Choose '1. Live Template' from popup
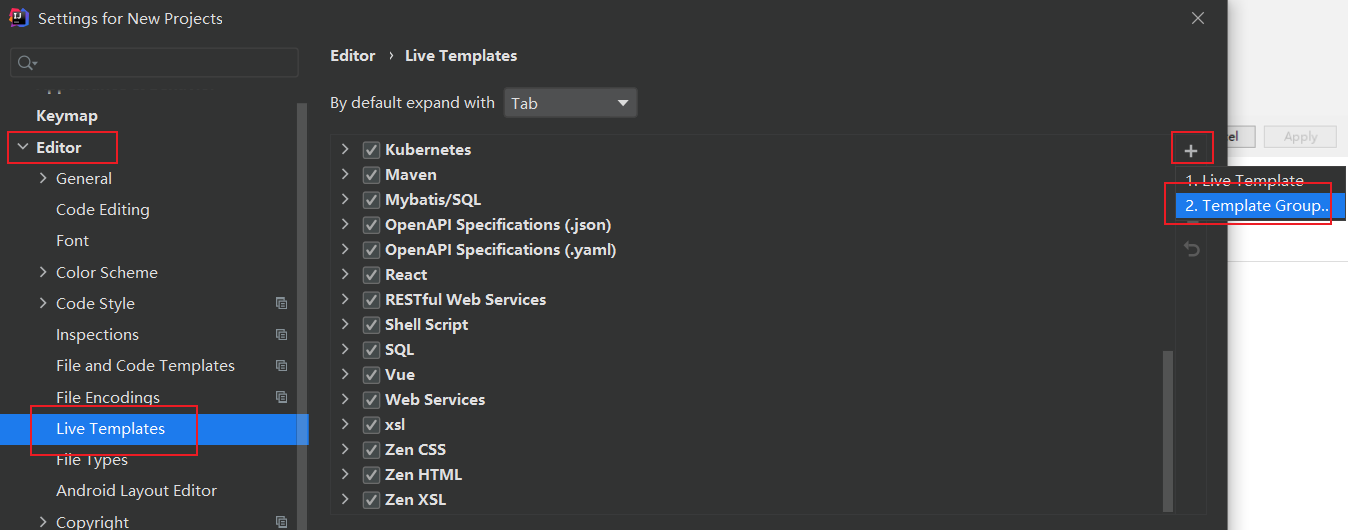This screenshot has width=1348, height=530. pyautogui.click(x=1244, y=181)
